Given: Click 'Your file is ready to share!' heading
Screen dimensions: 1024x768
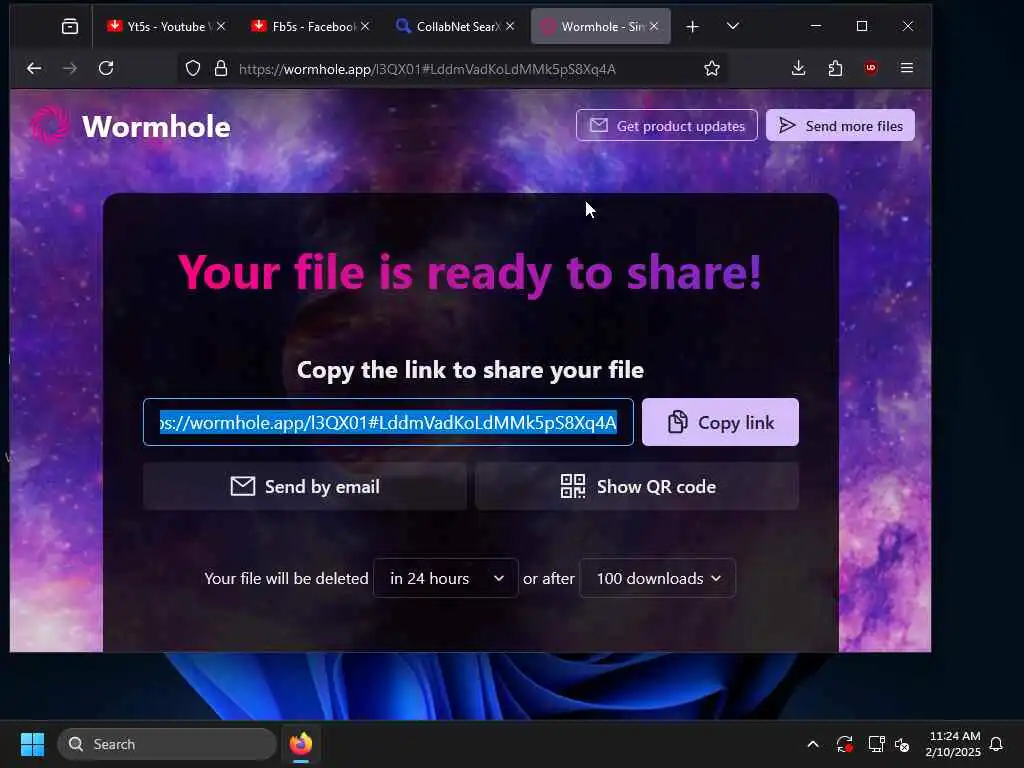Looking at the screenshot, I should pyautogui.click(x=470, y=272).
